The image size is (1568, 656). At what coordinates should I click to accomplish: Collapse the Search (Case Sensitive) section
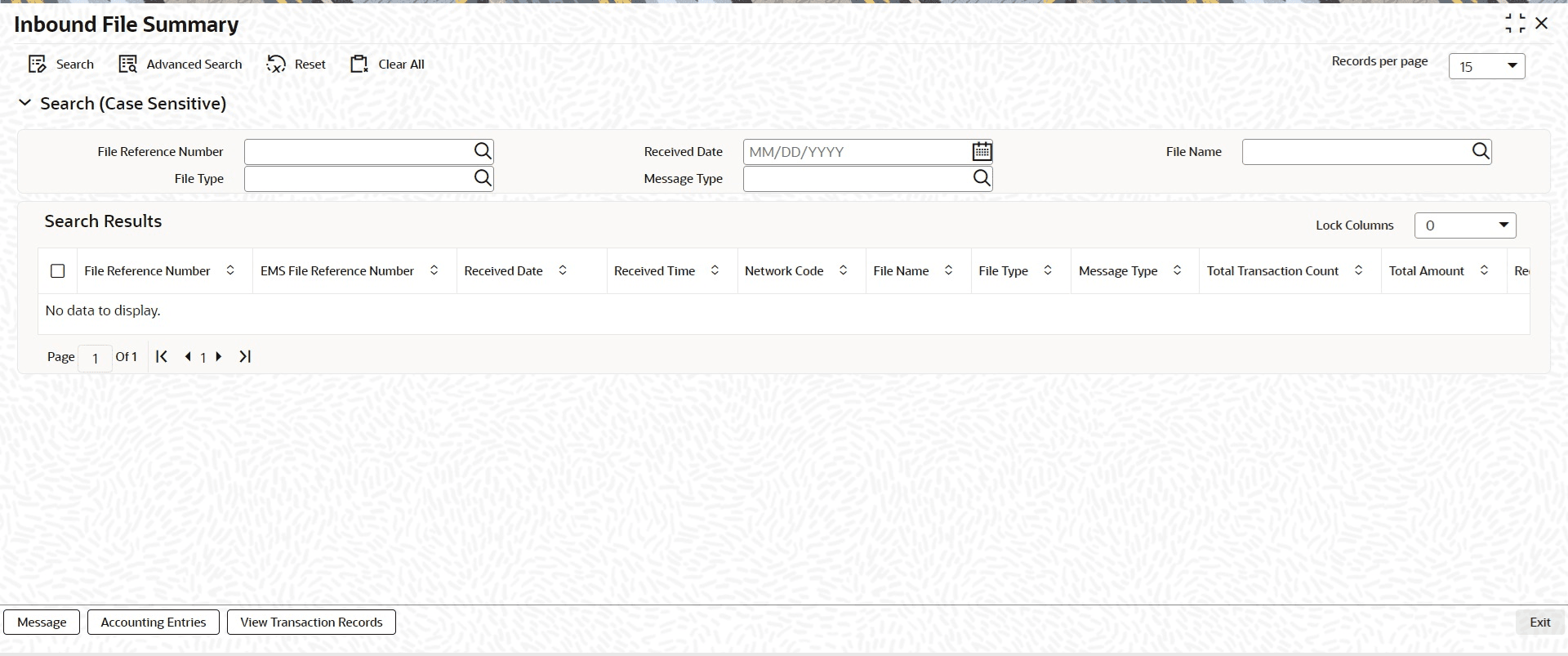[x=25, y=103]
